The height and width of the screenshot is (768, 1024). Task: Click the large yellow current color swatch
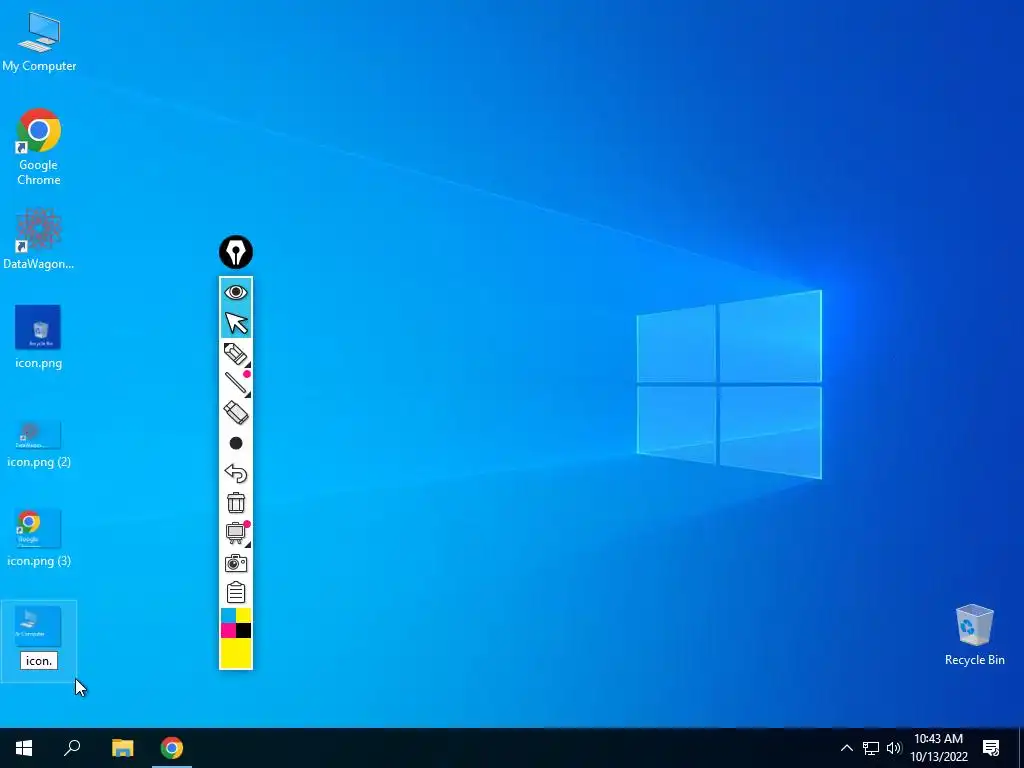[x=236, y=653]
